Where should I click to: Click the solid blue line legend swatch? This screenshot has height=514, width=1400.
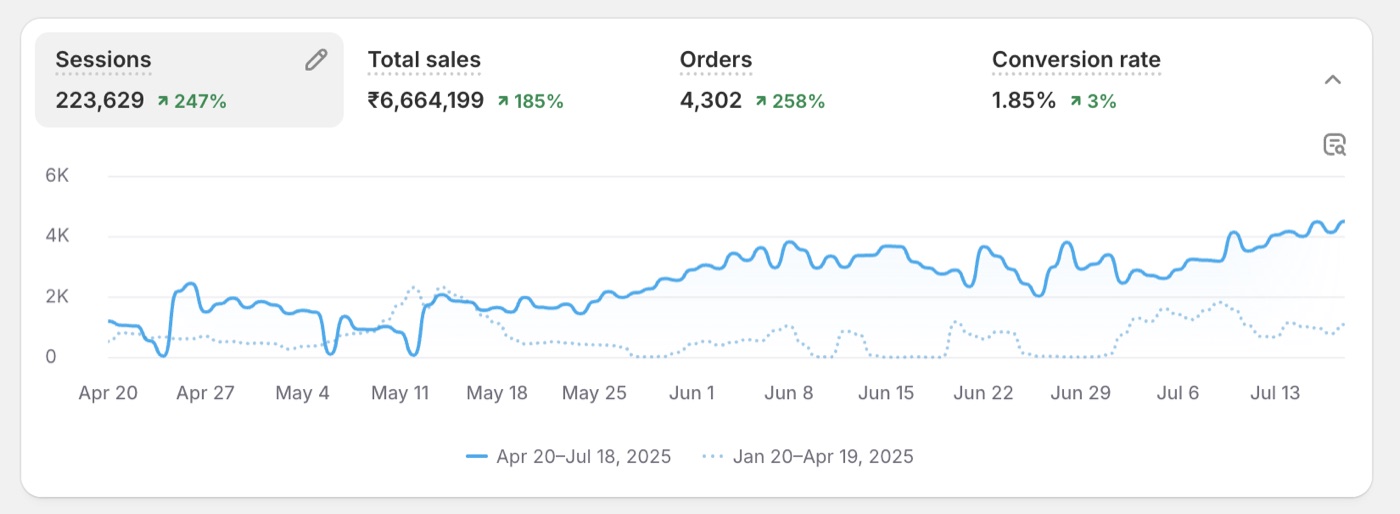tap(476, 457)
